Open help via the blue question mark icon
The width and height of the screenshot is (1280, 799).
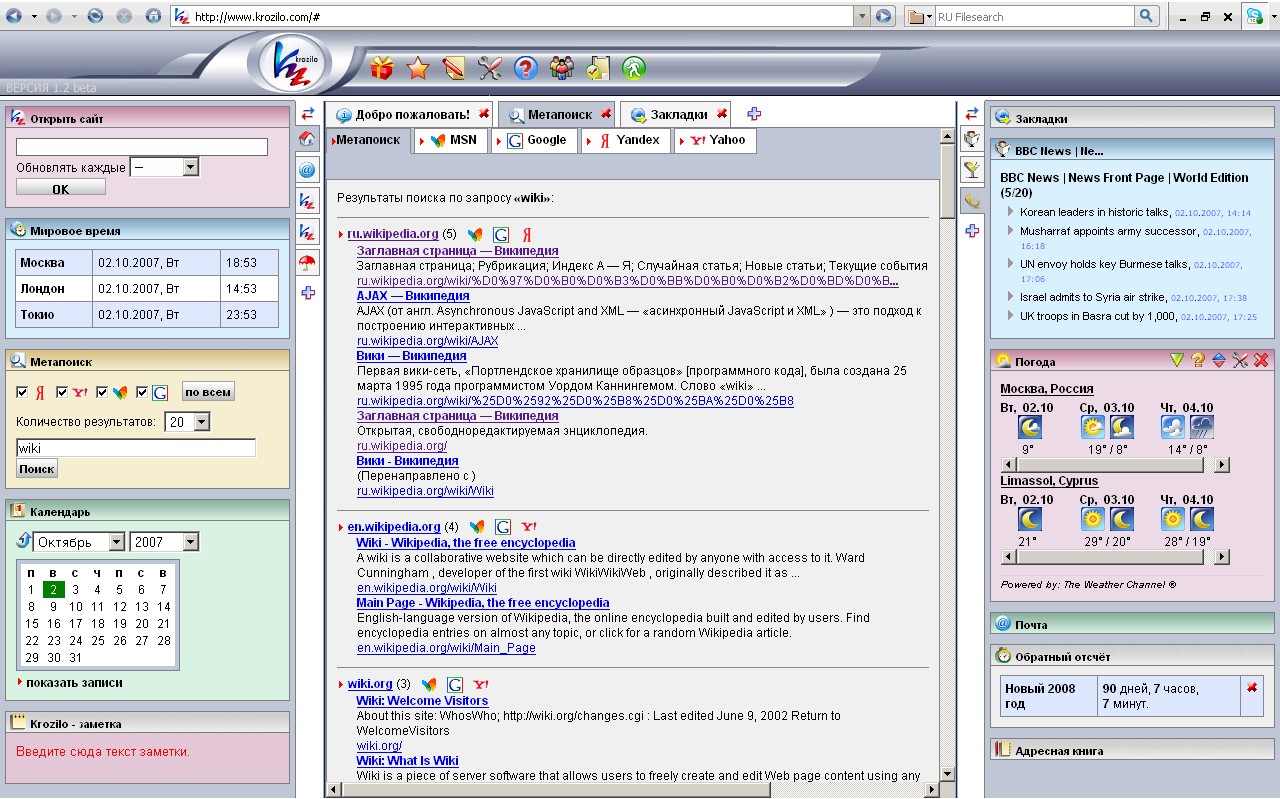click(526, 68)
